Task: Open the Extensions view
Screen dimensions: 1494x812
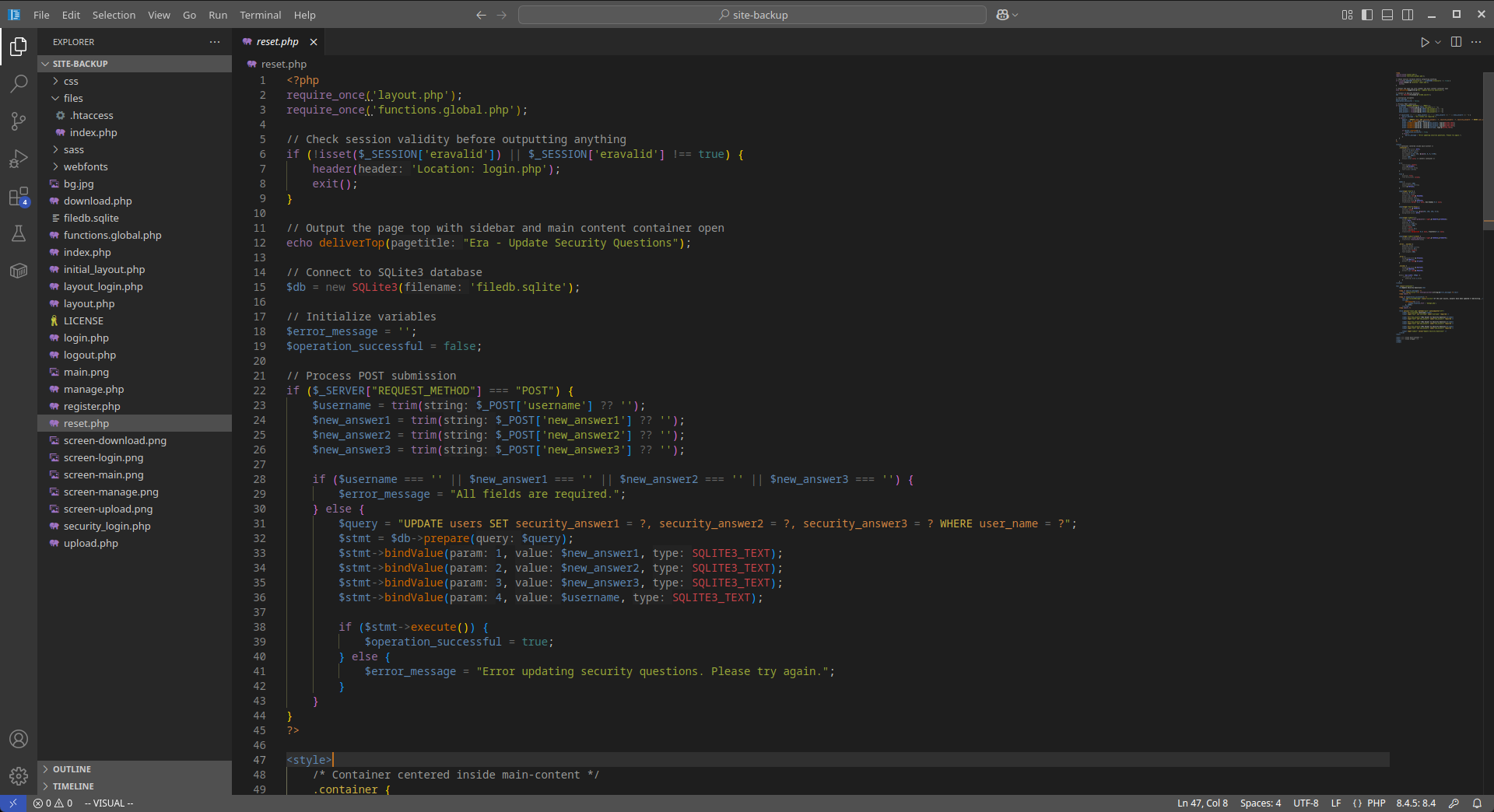Action: point(19,197)
